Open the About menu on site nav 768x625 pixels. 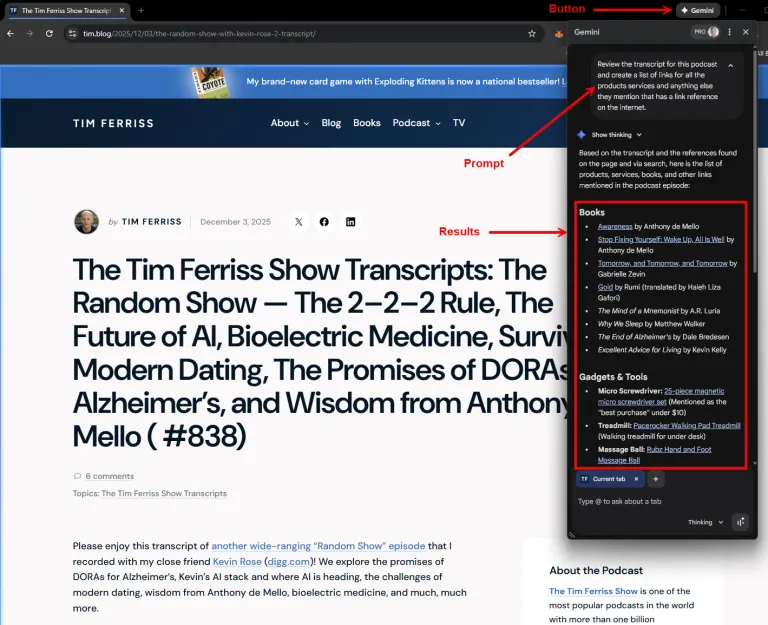(289, 123)
